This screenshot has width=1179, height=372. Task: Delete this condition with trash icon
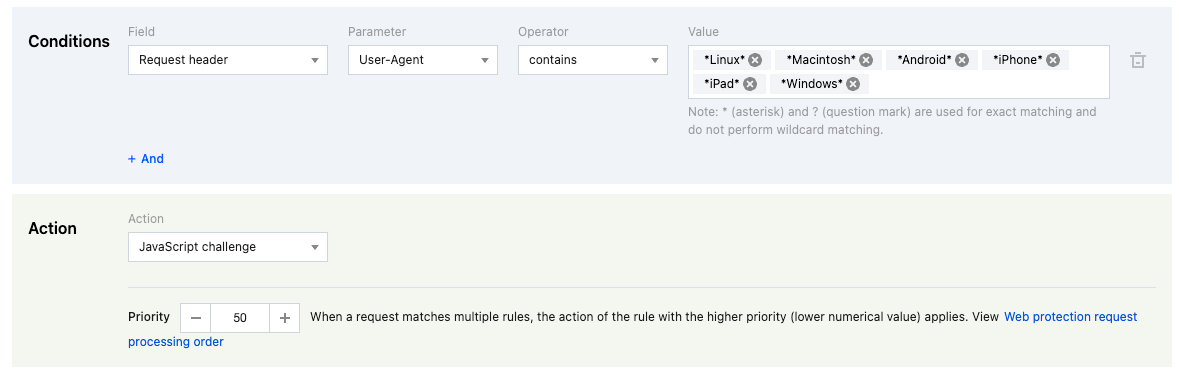click(1138, 60)
